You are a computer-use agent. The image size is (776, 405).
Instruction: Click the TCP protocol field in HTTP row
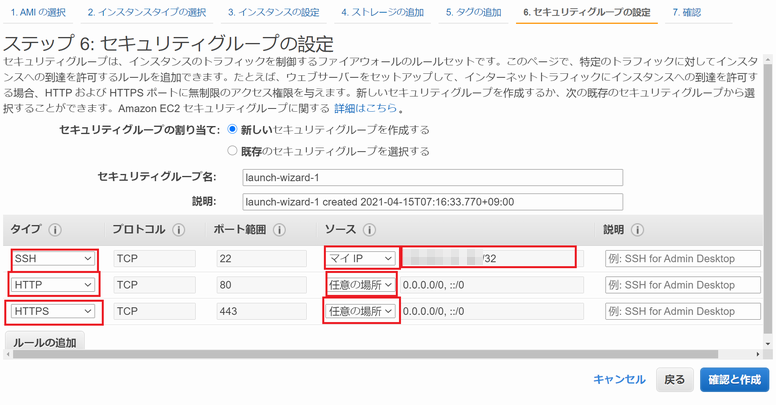[154, 285]
